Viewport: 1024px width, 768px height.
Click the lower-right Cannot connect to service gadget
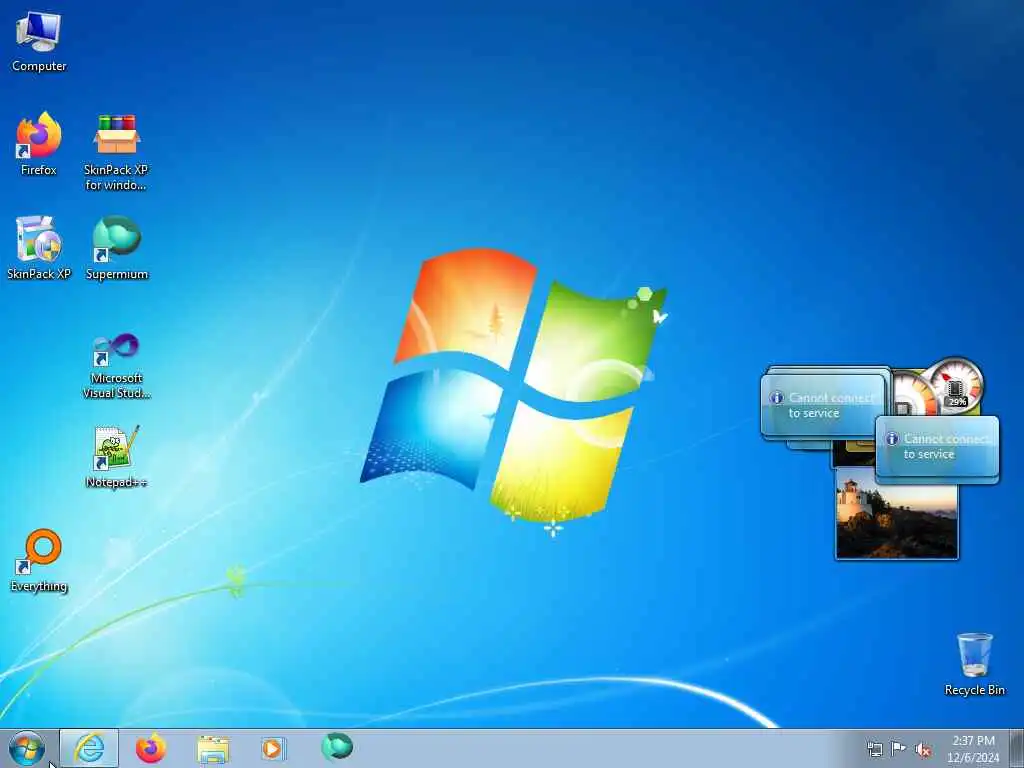(x=937, y=448)
